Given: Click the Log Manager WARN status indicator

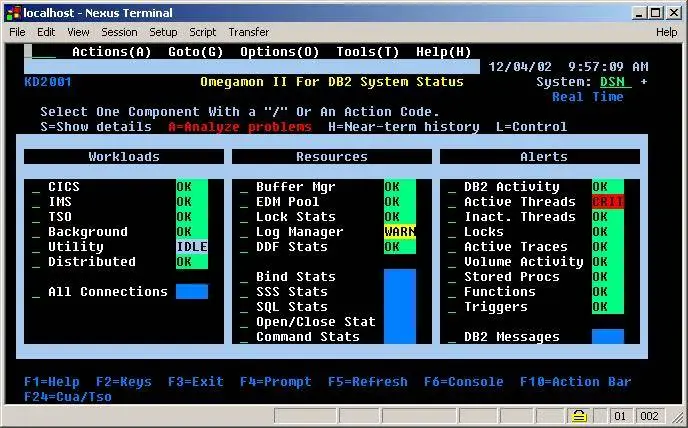Looking at the screenshot, I should tap(400, 232).
